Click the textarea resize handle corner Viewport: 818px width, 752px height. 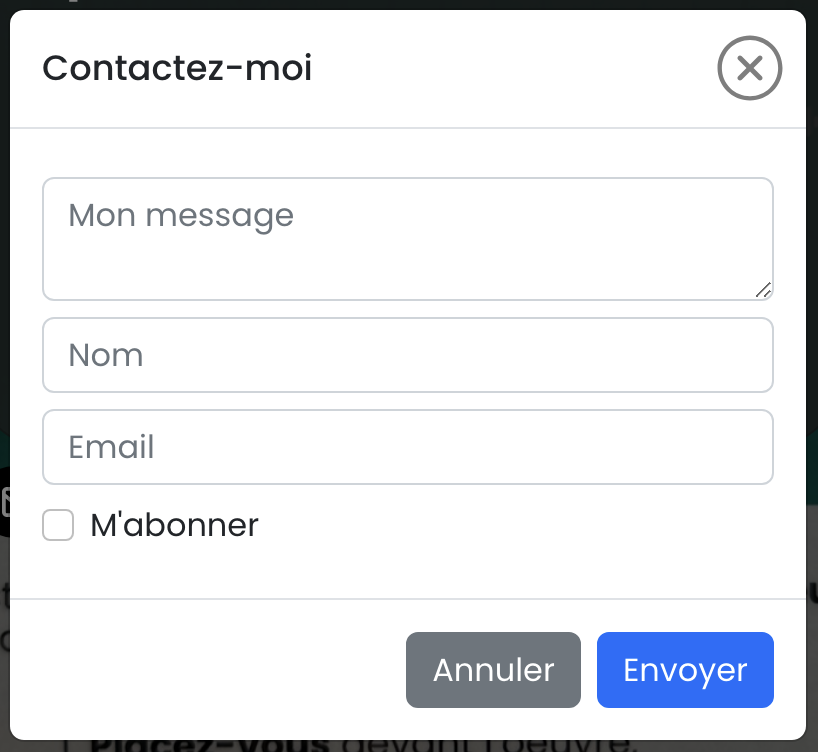point(763,290)
